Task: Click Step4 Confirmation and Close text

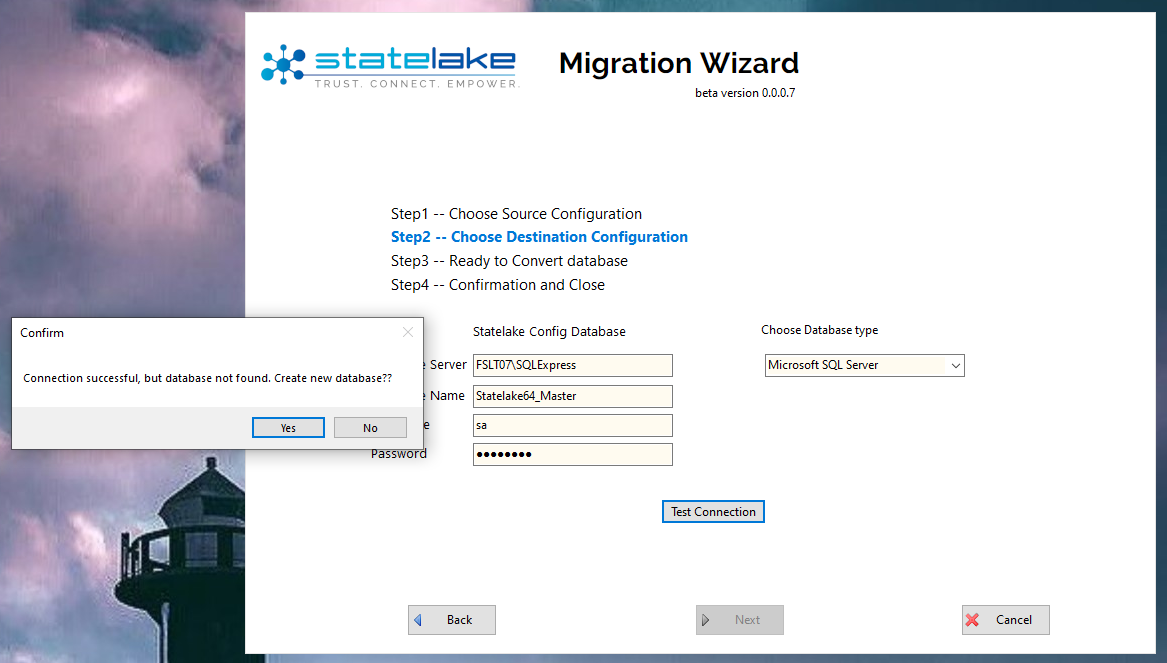Action: pos(498,285)
